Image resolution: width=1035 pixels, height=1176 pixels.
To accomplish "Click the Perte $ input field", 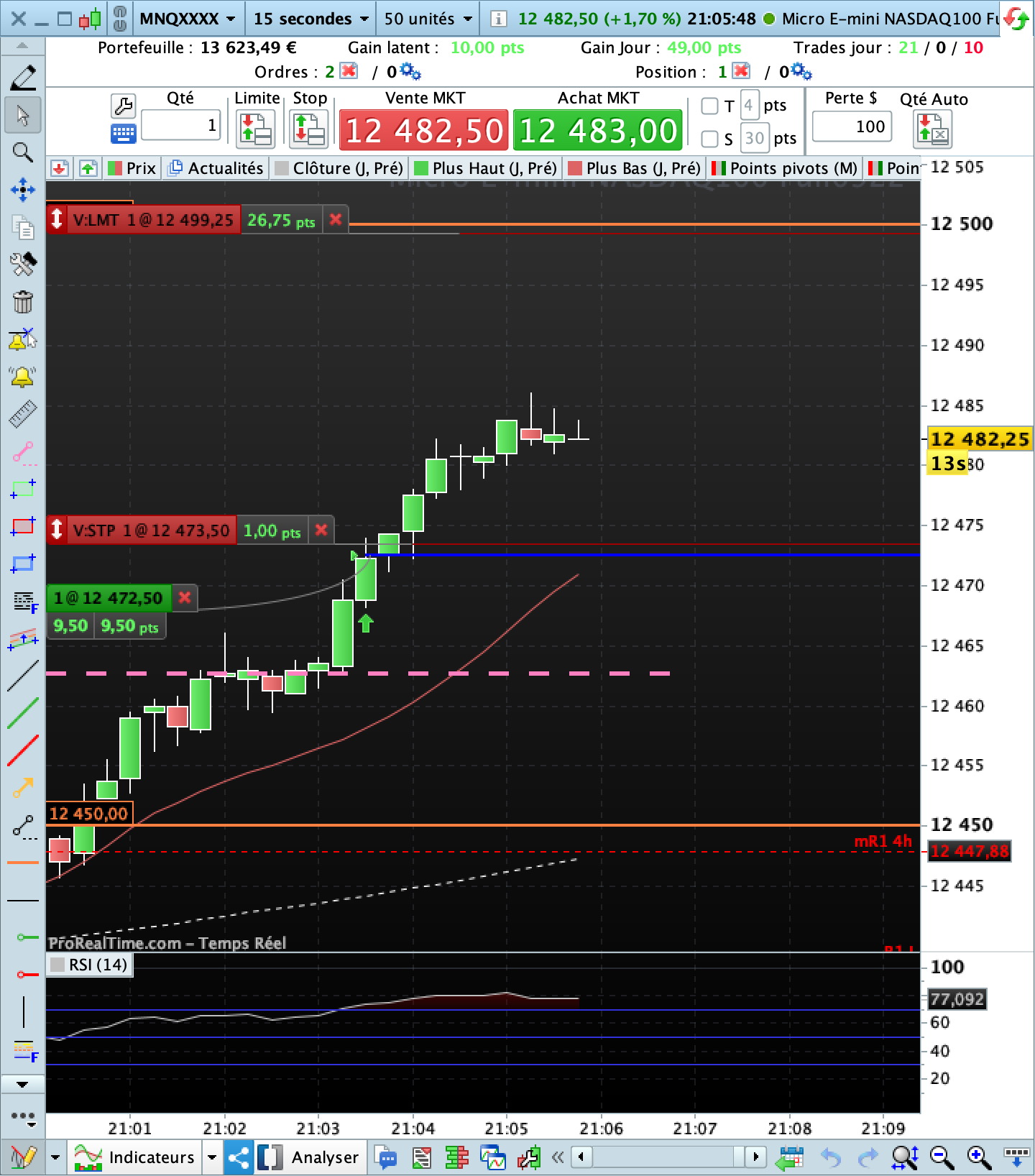I will (852, 127).
